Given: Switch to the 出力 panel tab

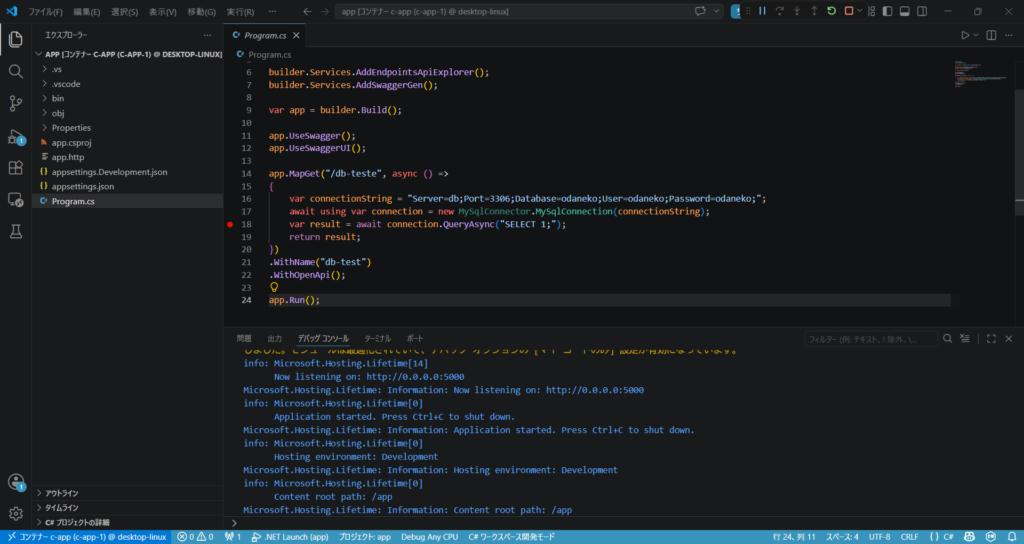Looking at the screenshot, I should coord(274,338).
